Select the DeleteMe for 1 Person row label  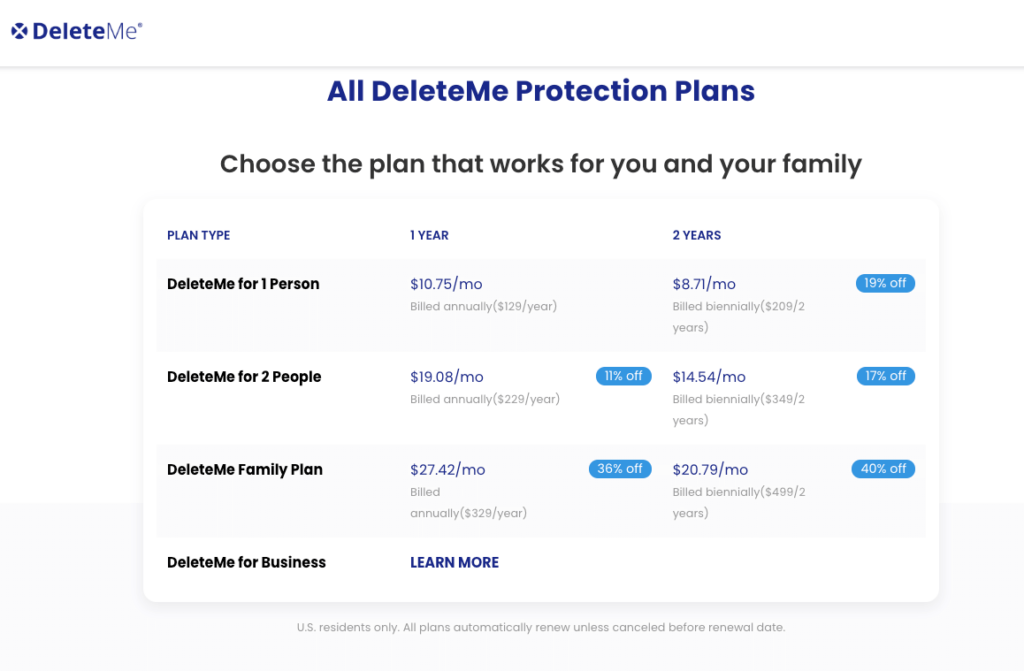click(243, 284)
